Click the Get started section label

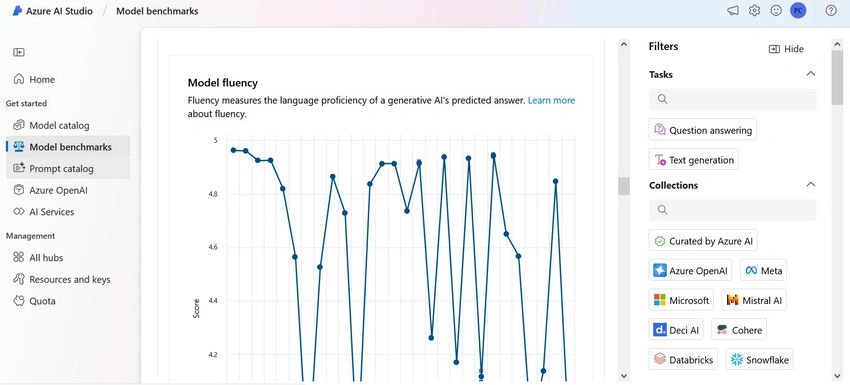(26, 103)
